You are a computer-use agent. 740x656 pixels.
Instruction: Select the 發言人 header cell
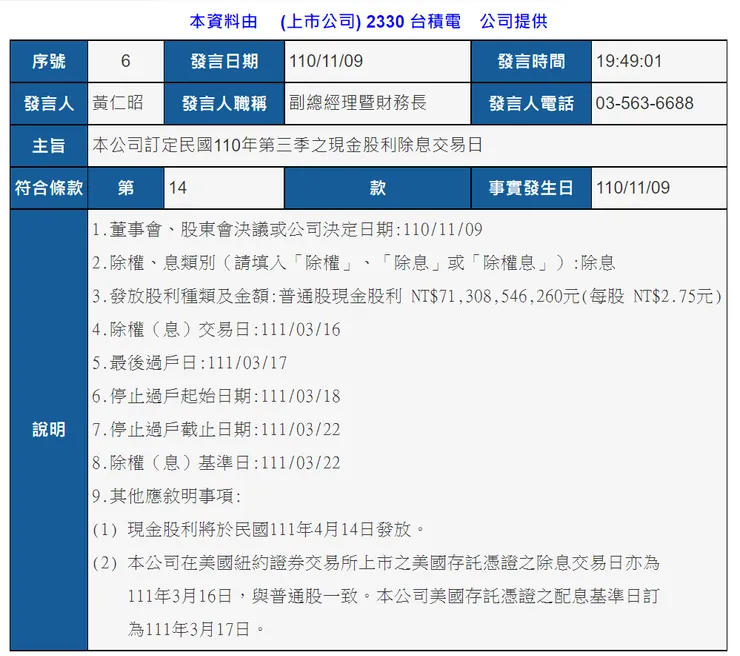pyautogui.click(x=49, y=103)
